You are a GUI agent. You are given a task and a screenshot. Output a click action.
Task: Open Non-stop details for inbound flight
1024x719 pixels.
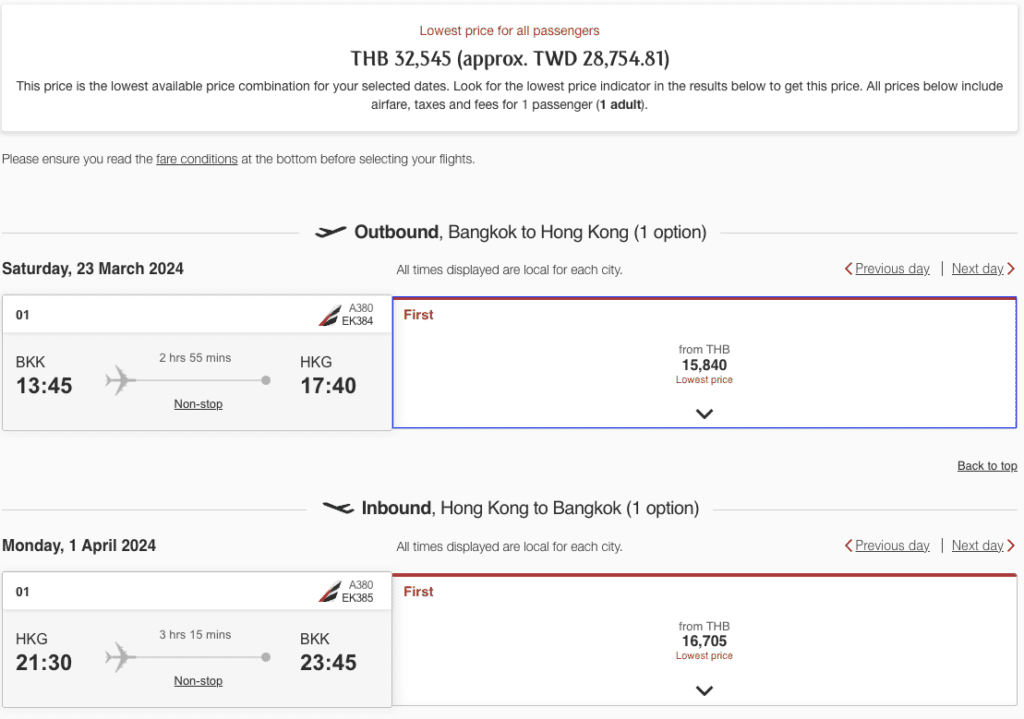tap(198, 681)
